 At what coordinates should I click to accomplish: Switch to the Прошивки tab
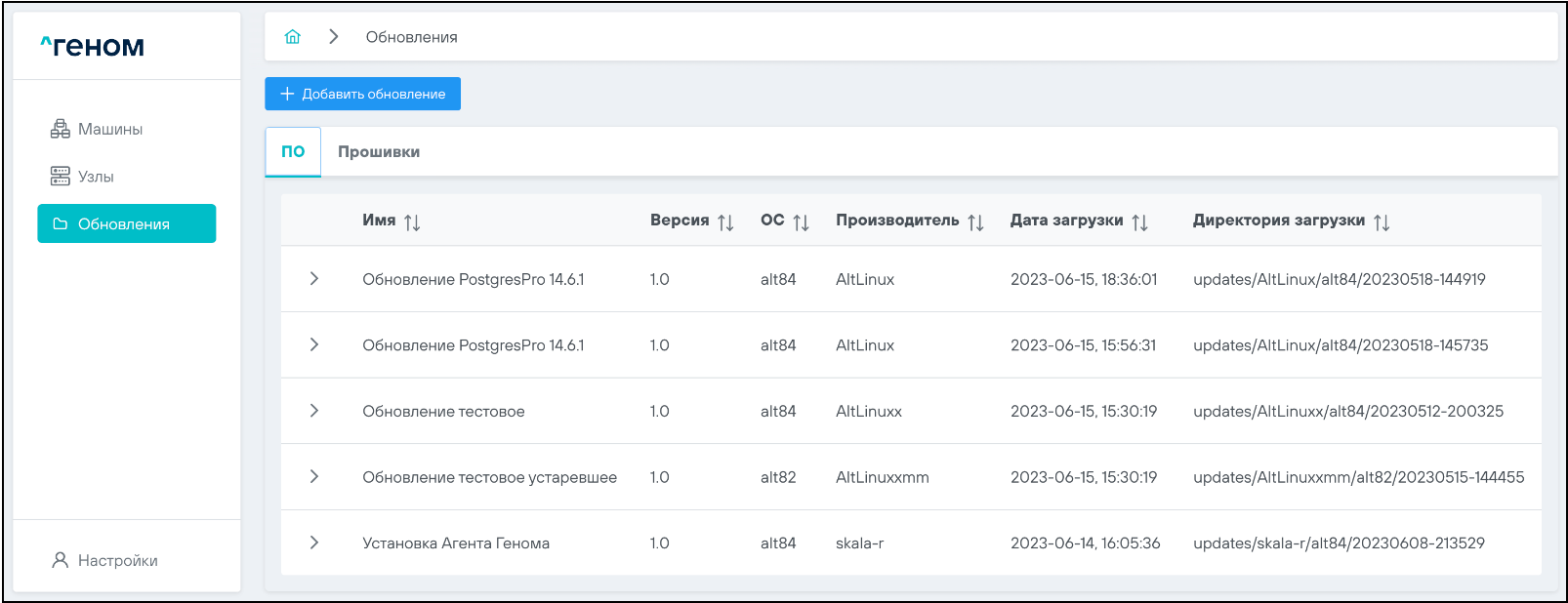point(379,152)
